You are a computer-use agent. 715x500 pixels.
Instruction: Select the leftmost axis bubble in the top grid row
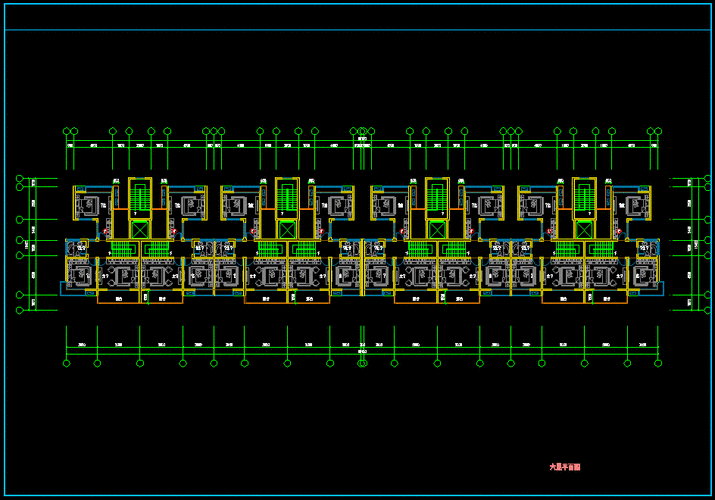[x=67, y=131]
